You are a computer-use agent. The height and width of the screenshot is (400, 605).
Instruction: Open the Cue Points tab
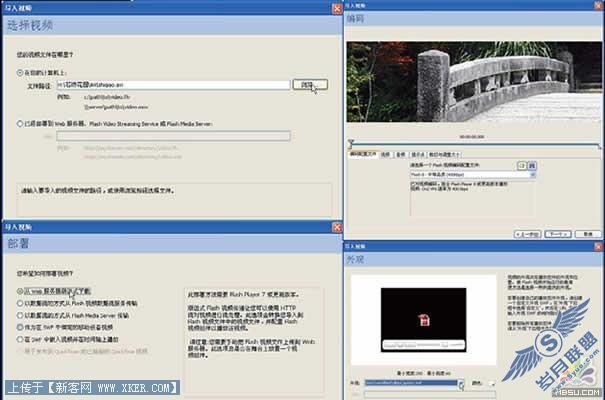click(417, 154)
